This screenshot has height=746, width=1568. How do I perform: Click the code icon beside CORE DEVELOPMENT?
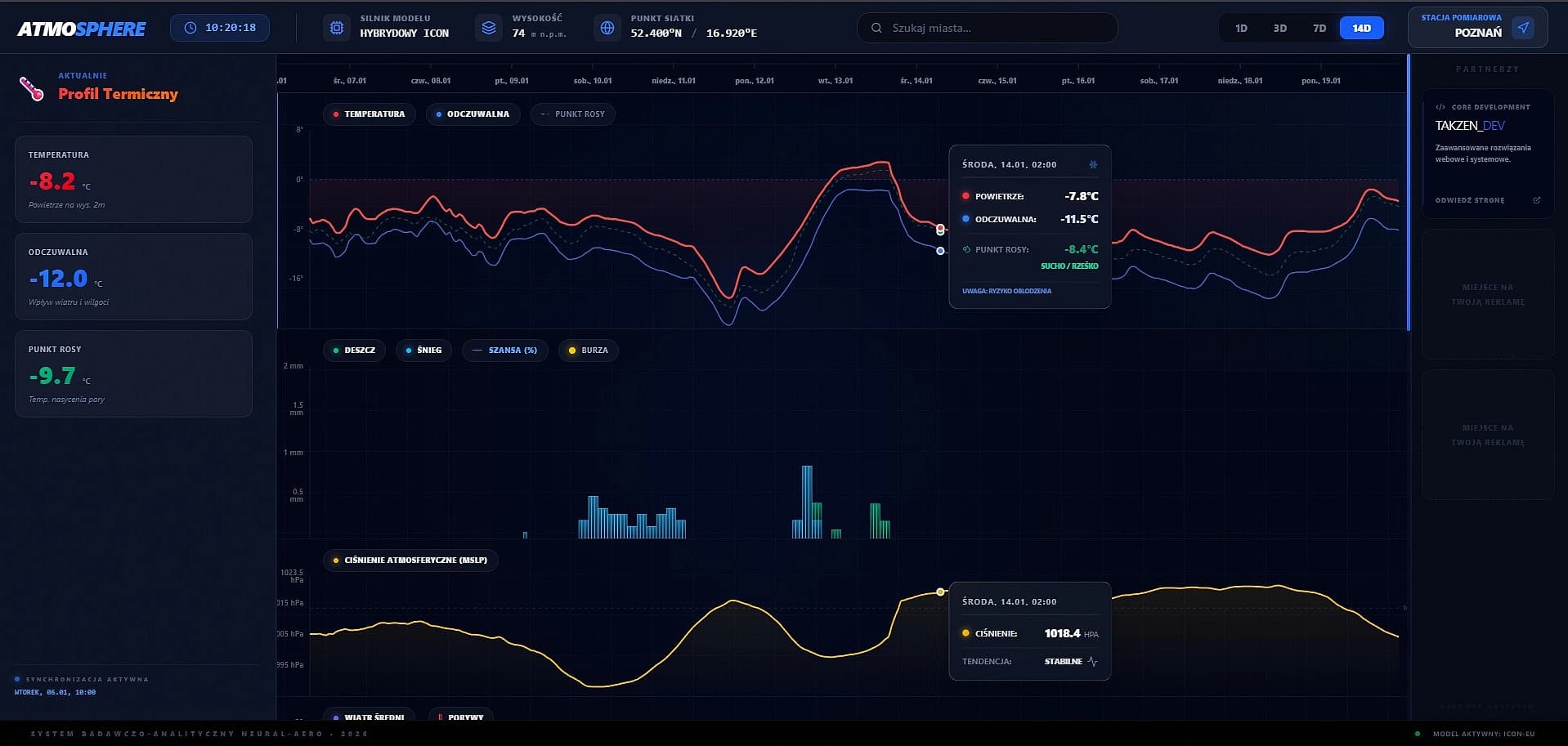point(1439,106)
